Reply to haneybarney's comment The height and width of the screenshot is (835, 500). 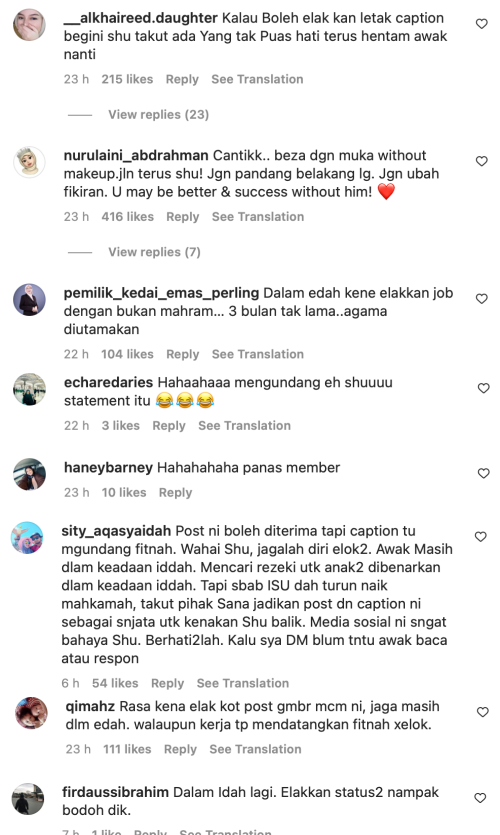click(x=175, y=493)
